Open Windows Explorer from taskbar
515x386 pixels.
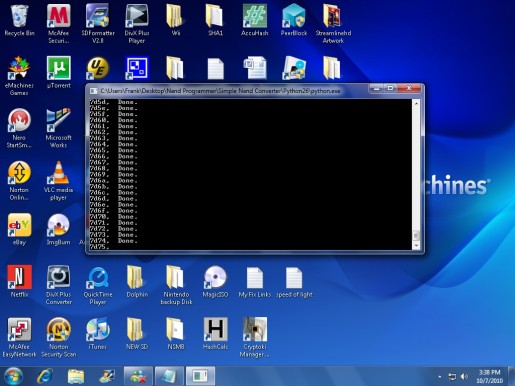tap(76, 376)
